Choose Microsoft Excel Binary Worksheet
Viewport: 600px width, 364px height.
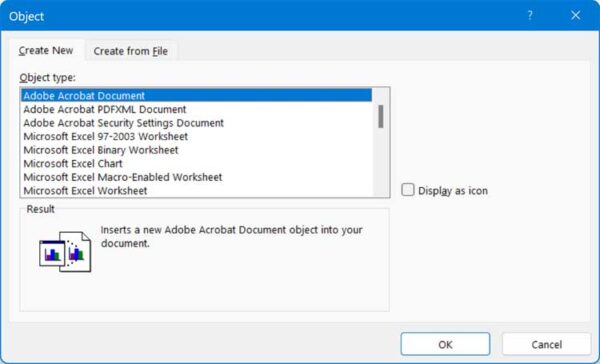pos(196,150)
